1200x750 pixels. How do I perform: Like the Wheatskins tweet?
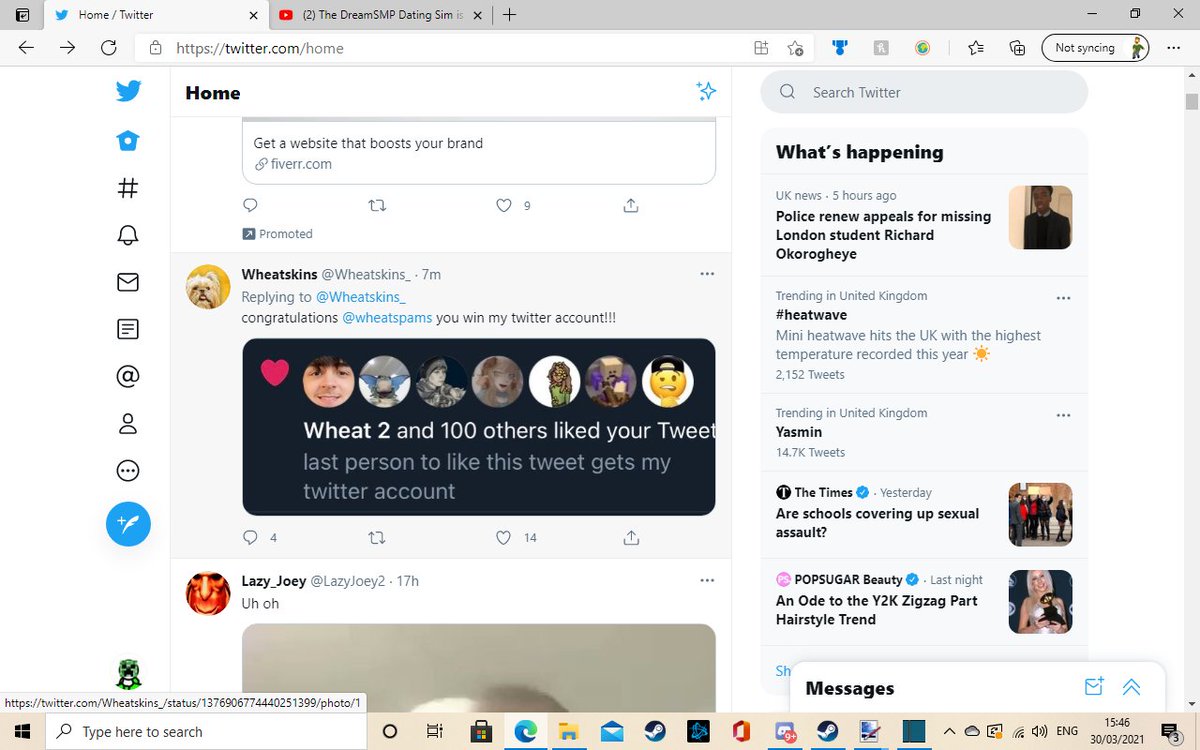(504, 537)
